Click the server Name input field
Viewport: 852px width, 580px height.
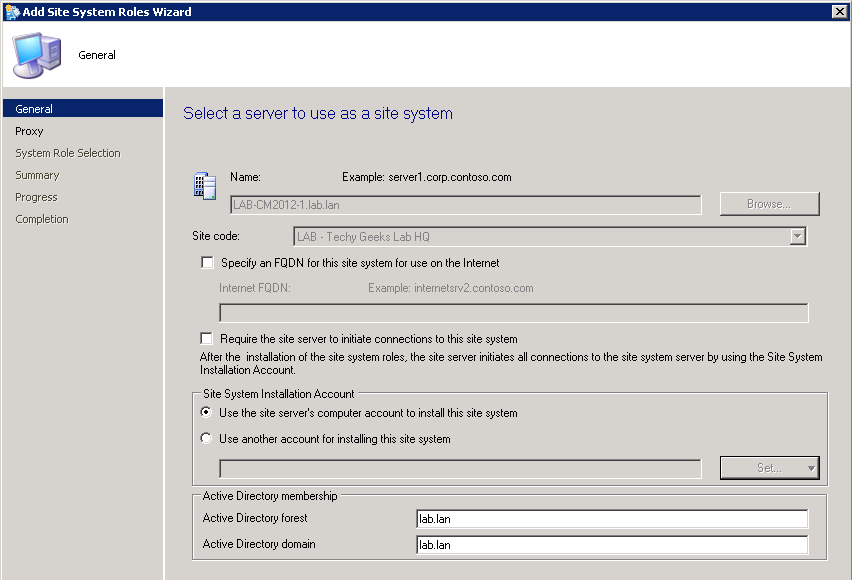[466, 205]
